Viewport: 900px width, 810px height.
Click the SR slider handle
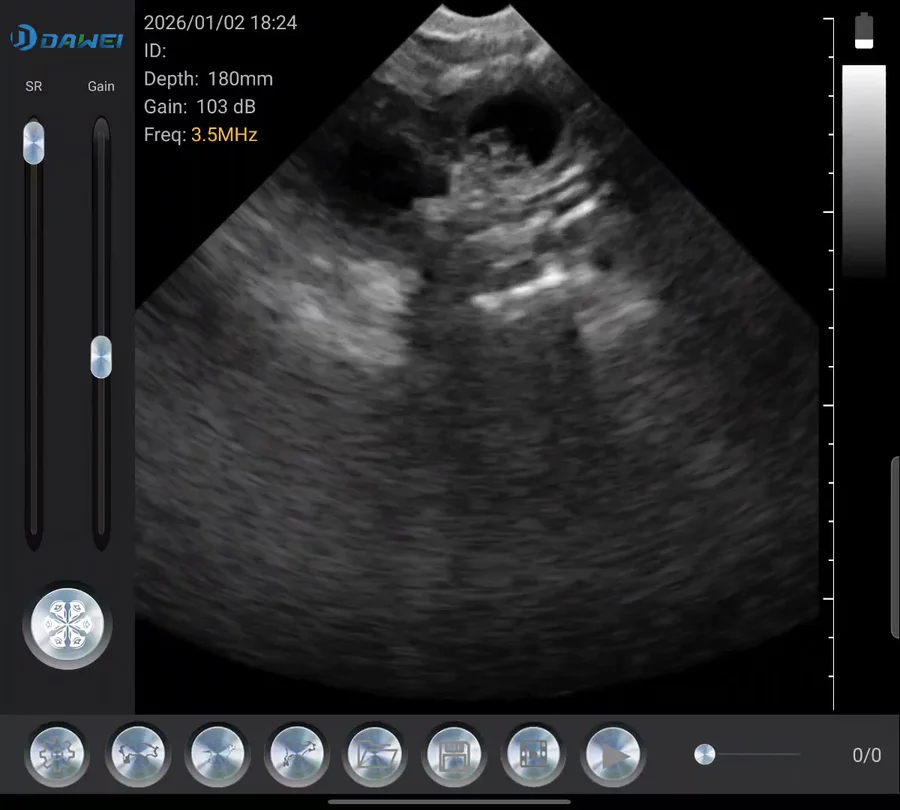coord(34,143)
